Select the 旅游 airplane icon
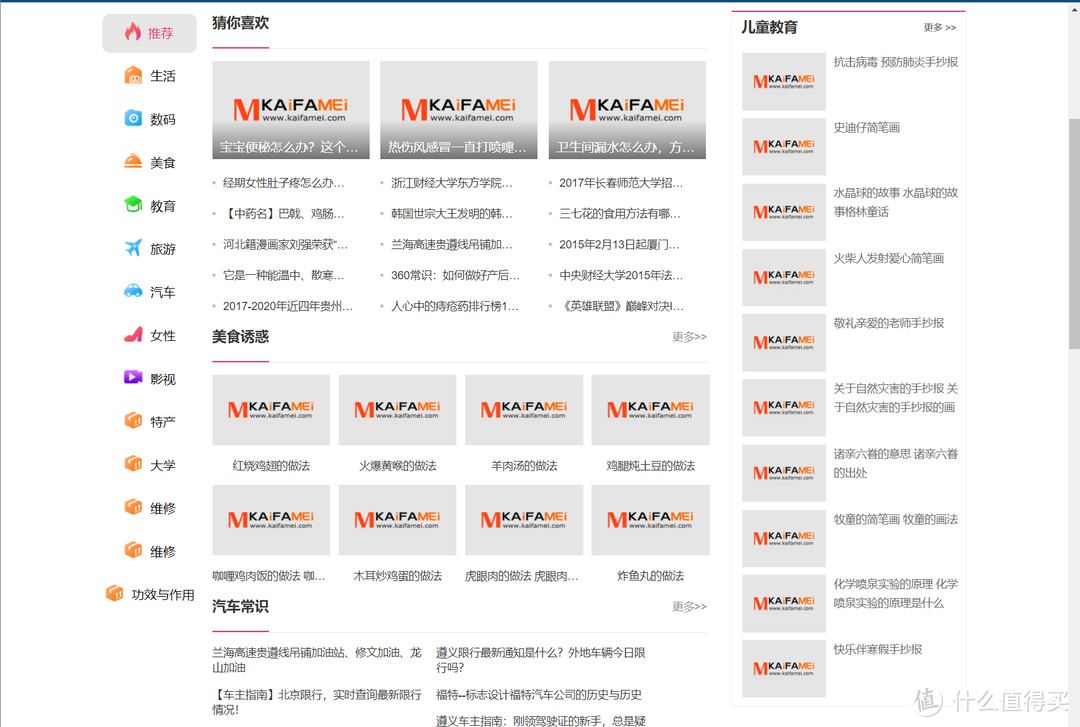 click(x=133, y=248)
